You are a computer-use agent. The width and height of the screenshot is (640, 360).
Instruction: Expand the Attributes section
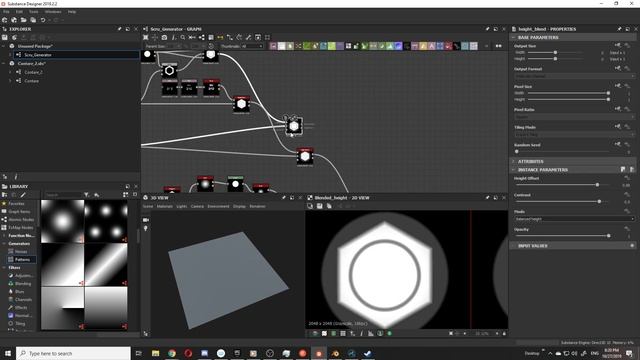pos(513,162)
